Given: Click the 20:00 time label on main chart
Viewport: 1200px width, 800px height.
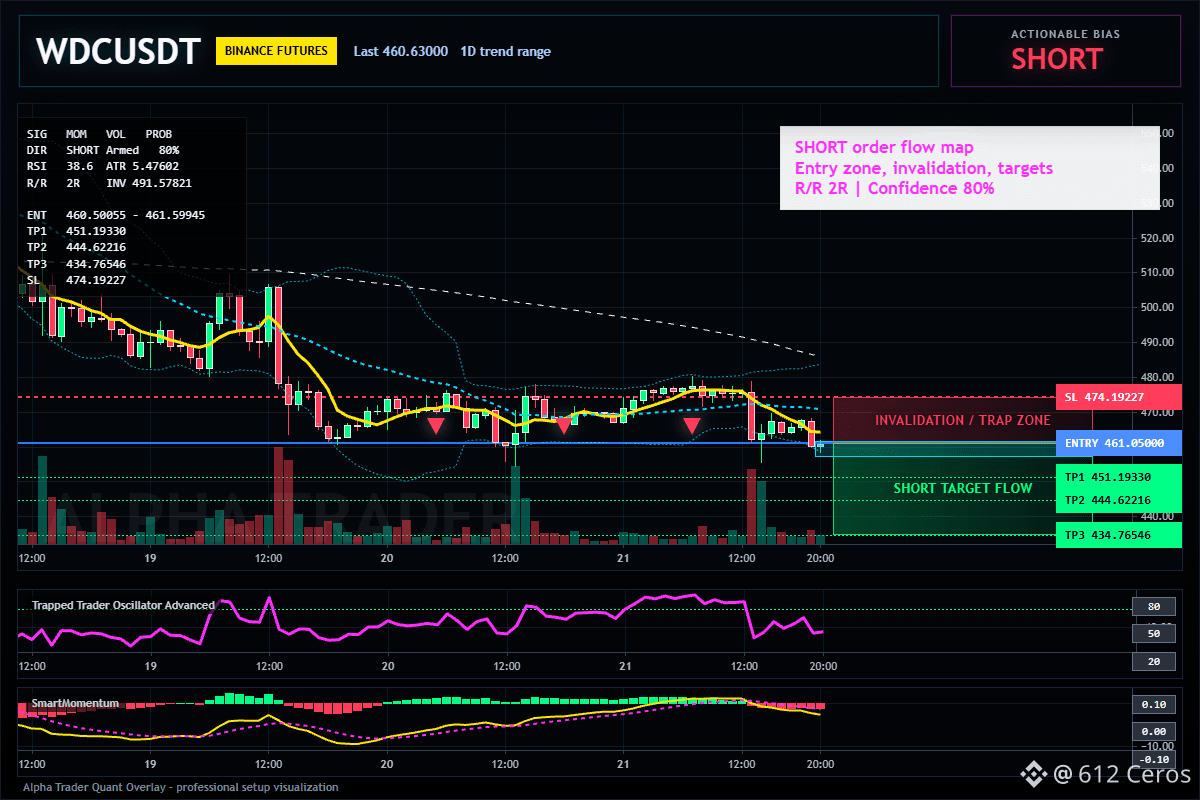Looking at the screenshot, I should [820, 558].
